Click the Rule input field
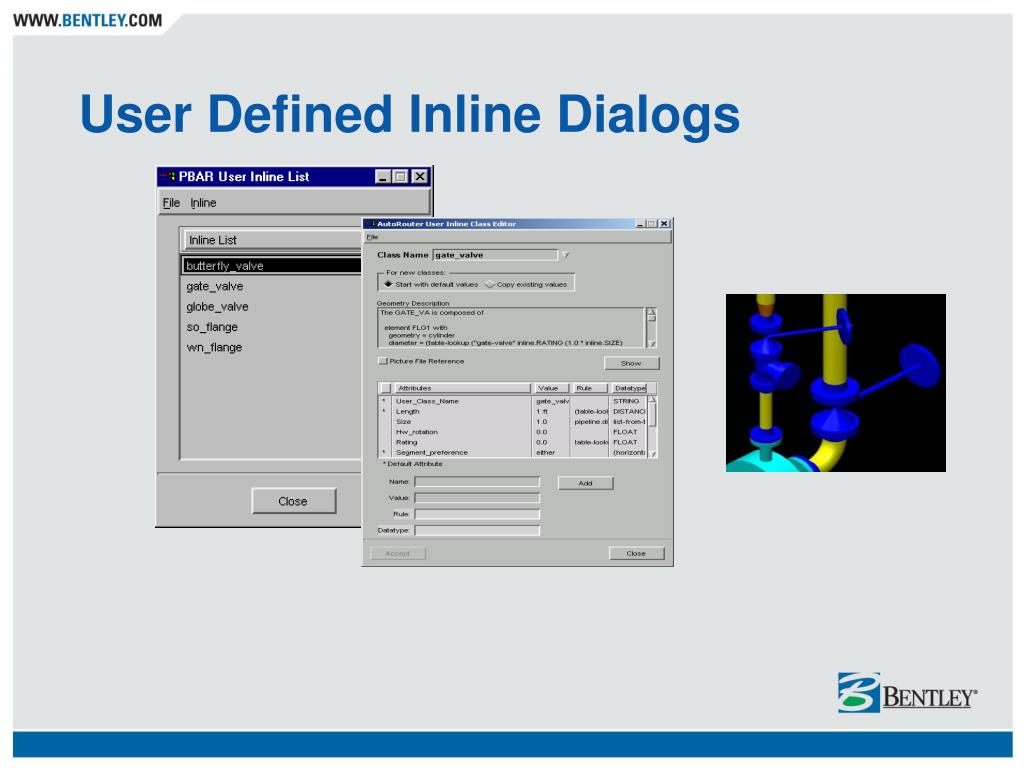Screen dimensions: 1024x768 point(477,514)
